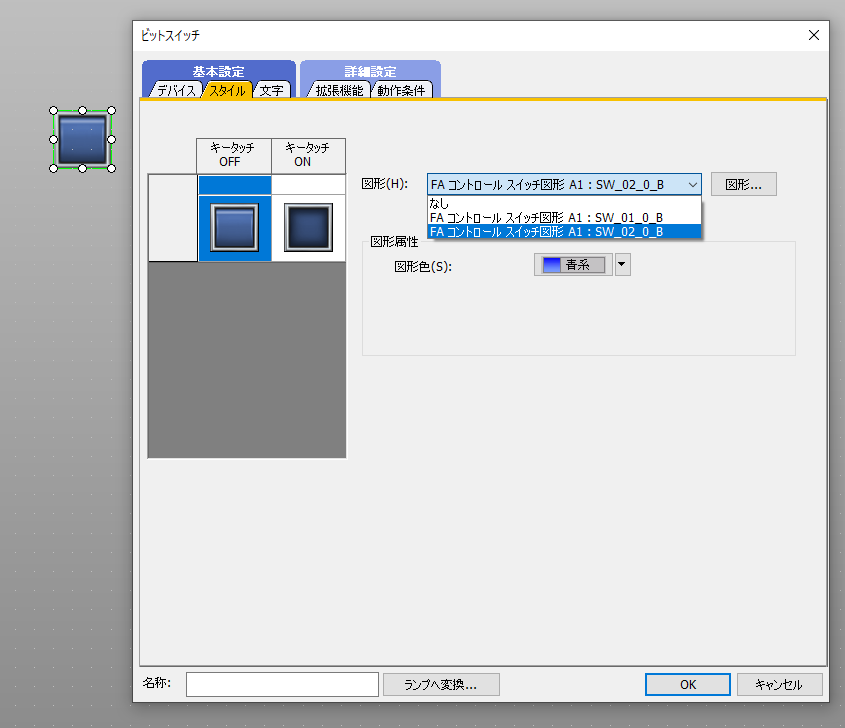Expand the shape color dropdown arrow
845x728 pixels.
pyautogui.click(x=622, y=265)
